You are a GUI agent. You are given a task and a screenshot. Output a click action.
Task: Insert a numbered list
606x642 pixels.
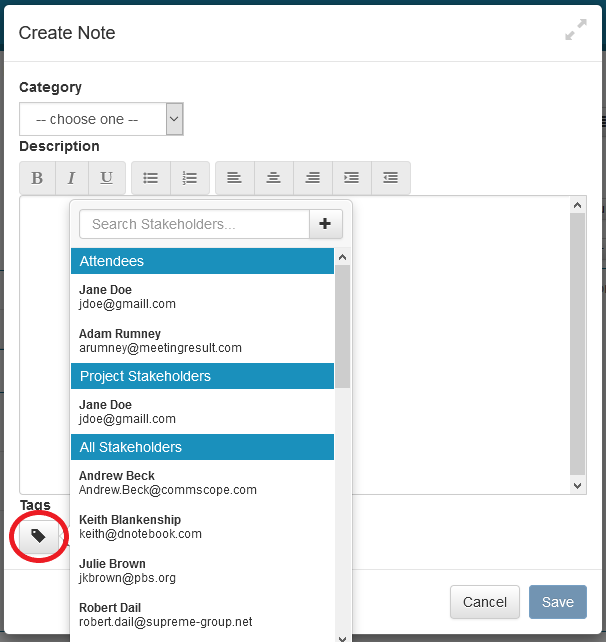click(190, 178)
